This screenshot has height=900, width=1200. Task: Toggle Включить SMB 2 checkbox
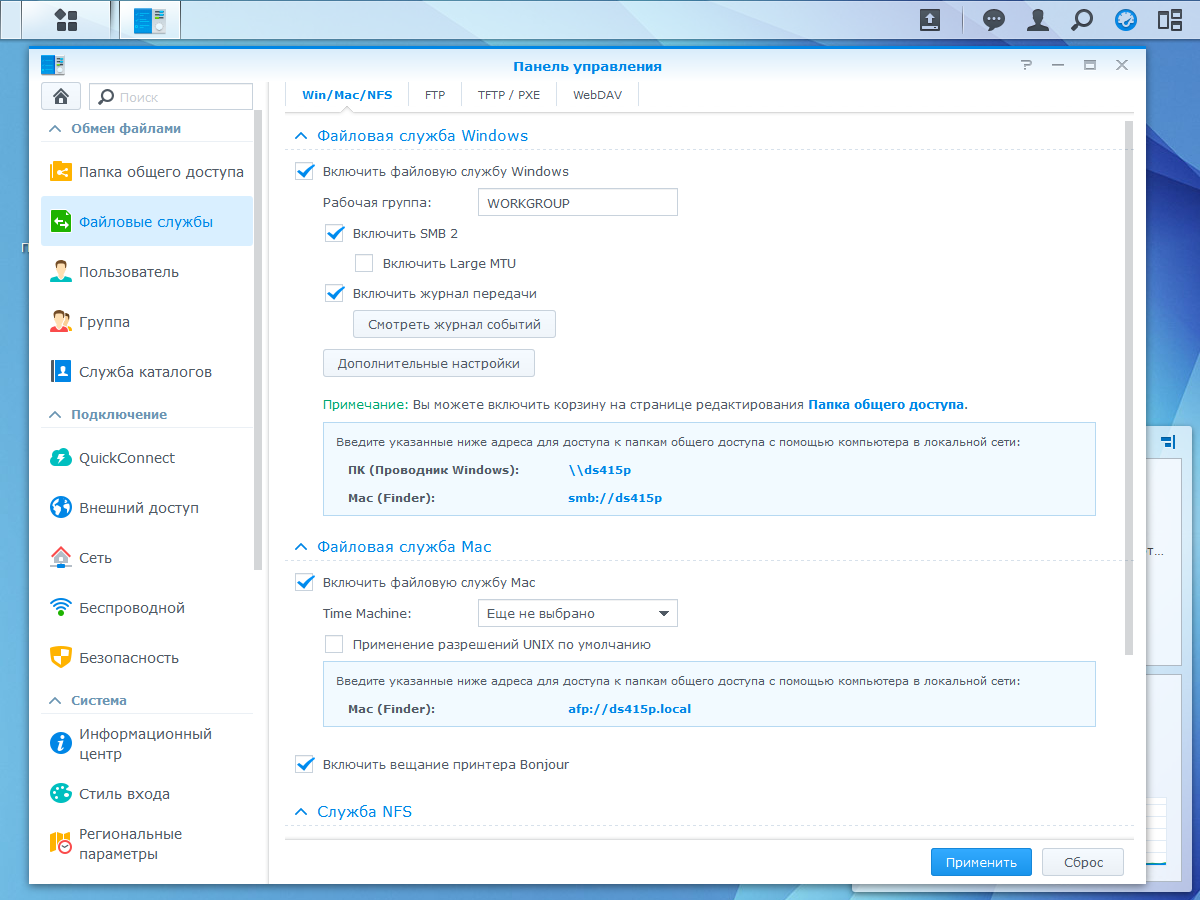point(334,233)
